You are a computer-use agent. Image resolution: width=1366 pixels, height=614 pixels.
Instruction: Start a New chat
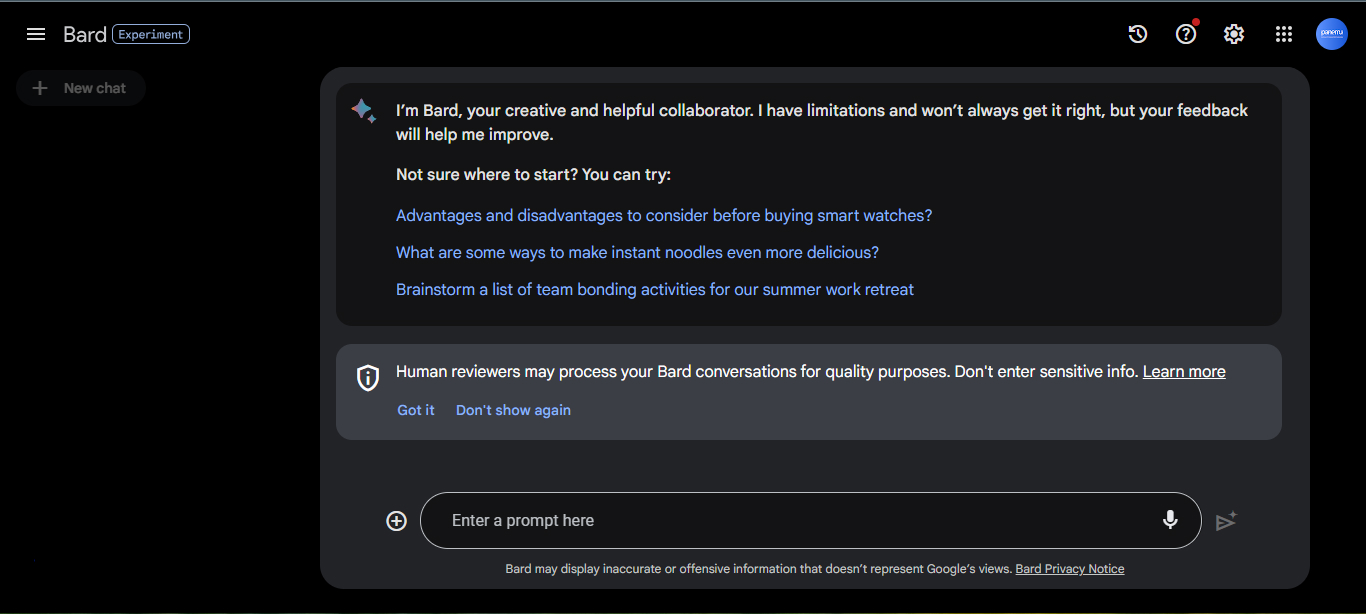tap(81, 88)
